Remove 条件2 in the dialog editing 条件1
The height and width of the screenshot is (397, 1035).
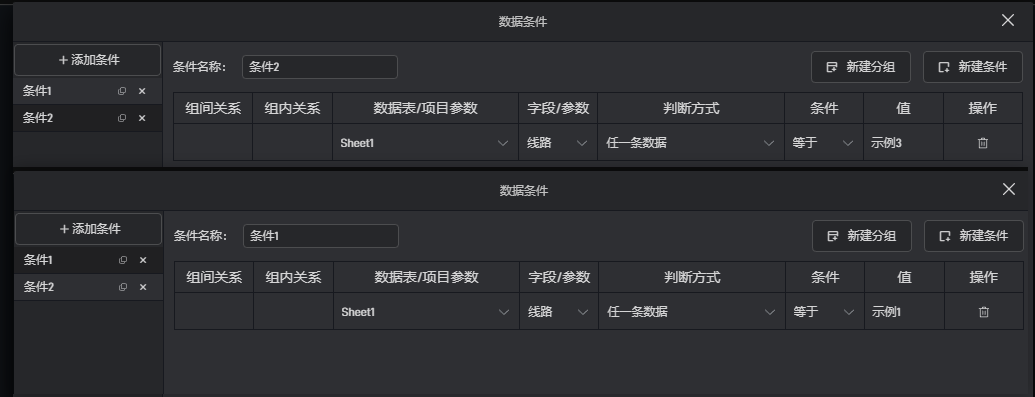(143, 287)
